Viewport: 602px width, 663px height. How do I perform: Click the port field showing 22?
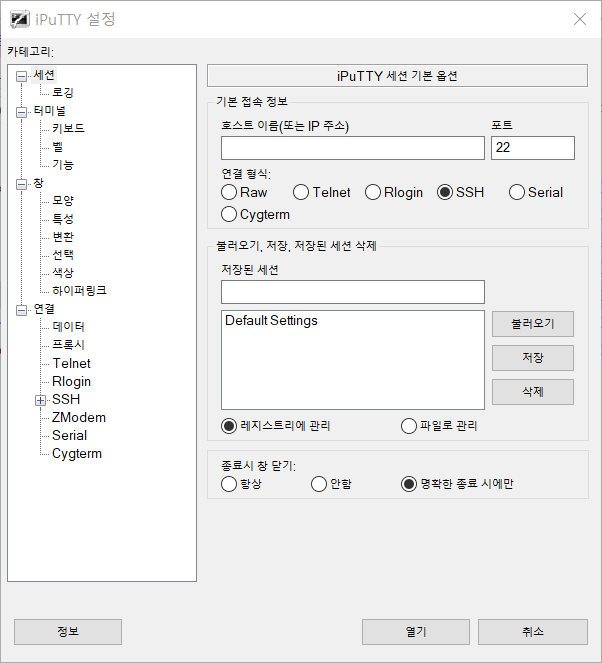[533, 148]
